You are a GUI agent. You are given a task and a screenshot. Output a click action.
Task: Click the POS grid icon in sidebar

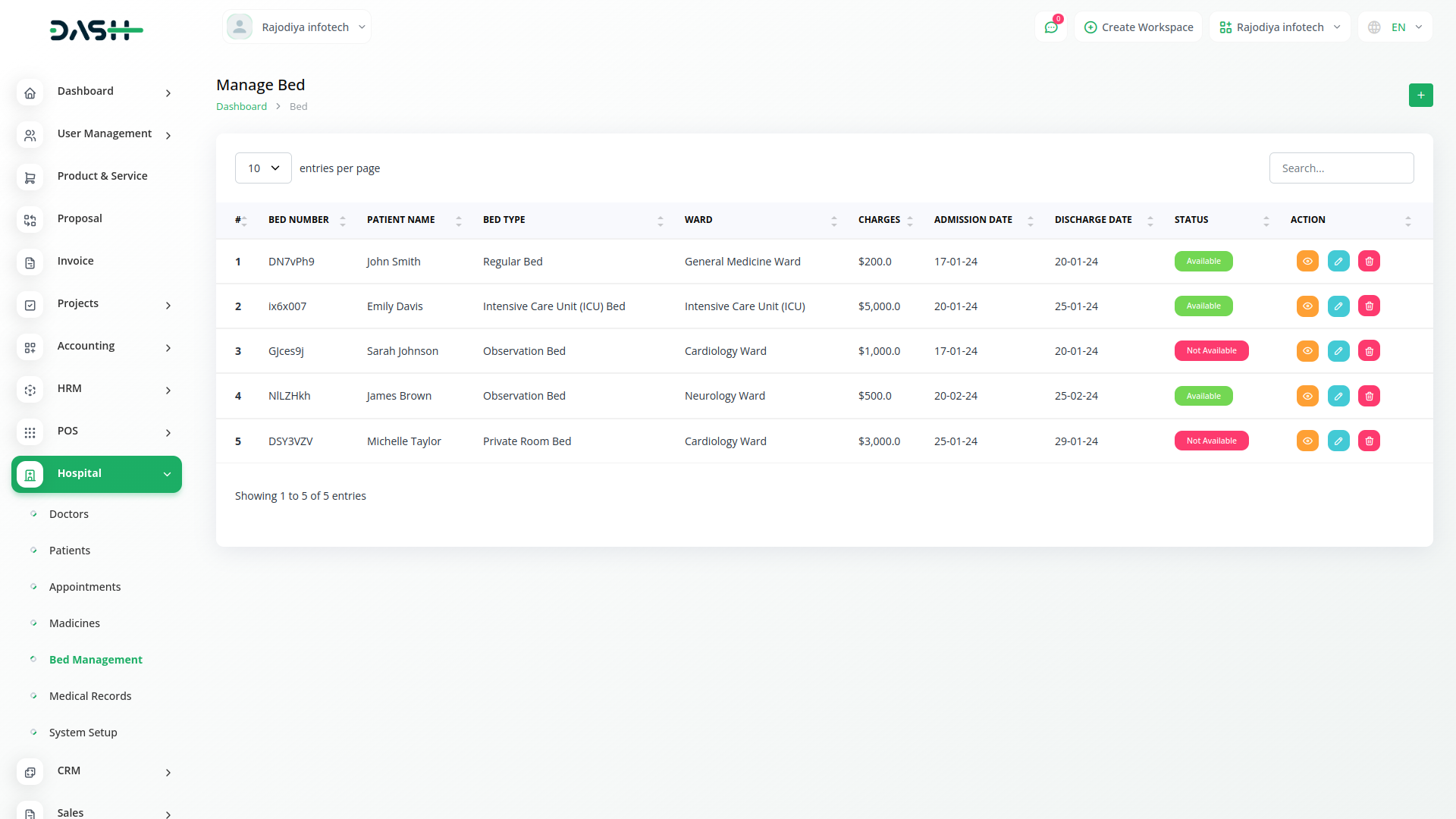tap(30, 432)
